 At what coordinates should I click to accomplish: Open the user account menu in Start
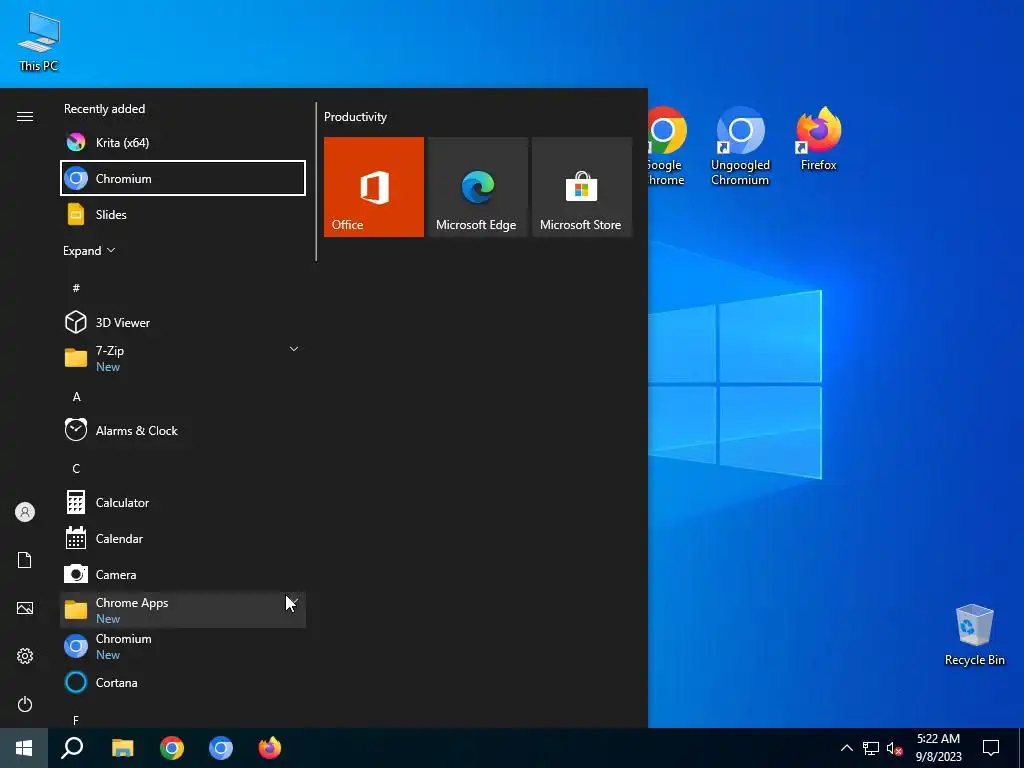pyautogui.click(x=25, y=512)
